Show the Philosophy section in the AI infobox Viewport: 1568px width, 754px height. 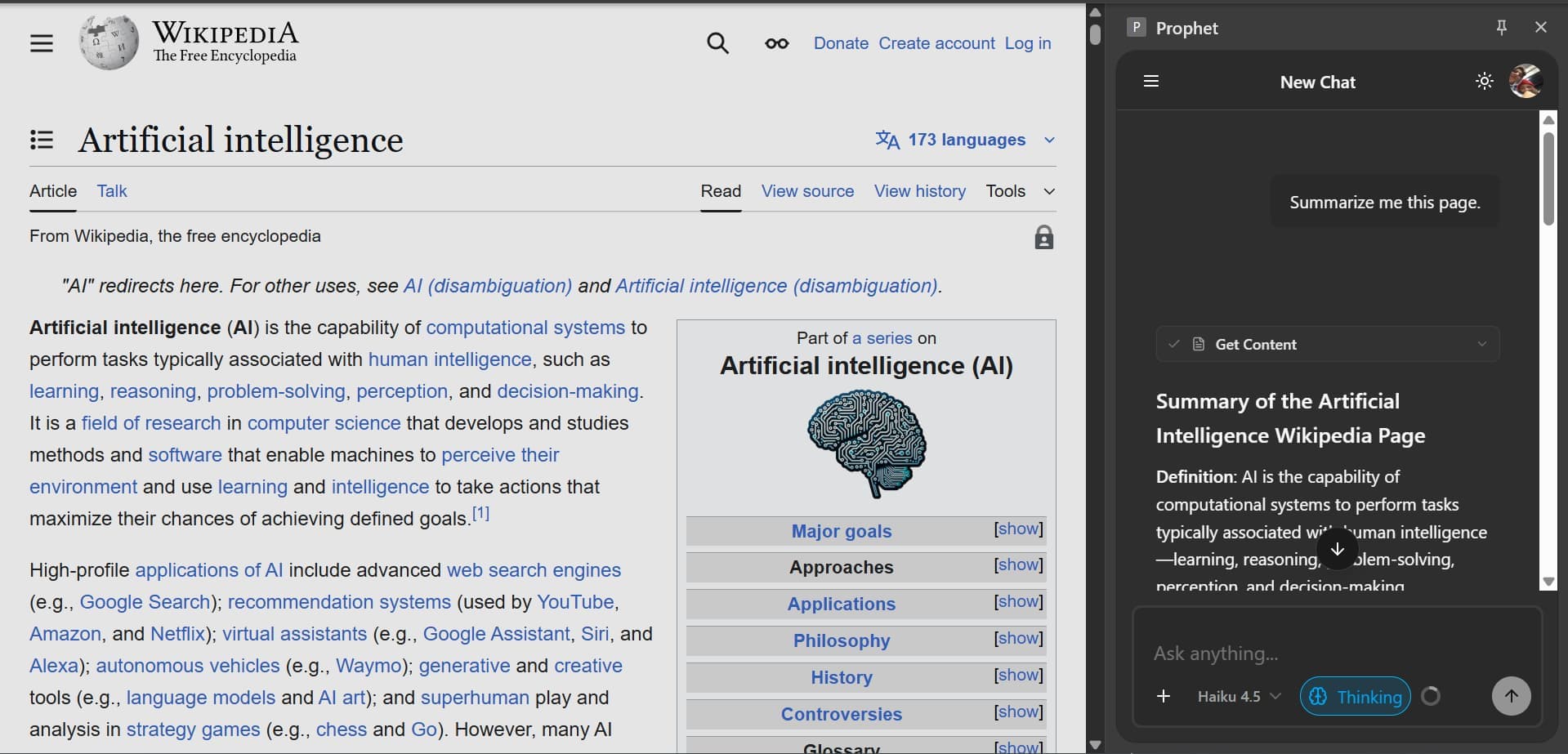pyautogui.click(x=1017, y=640)
